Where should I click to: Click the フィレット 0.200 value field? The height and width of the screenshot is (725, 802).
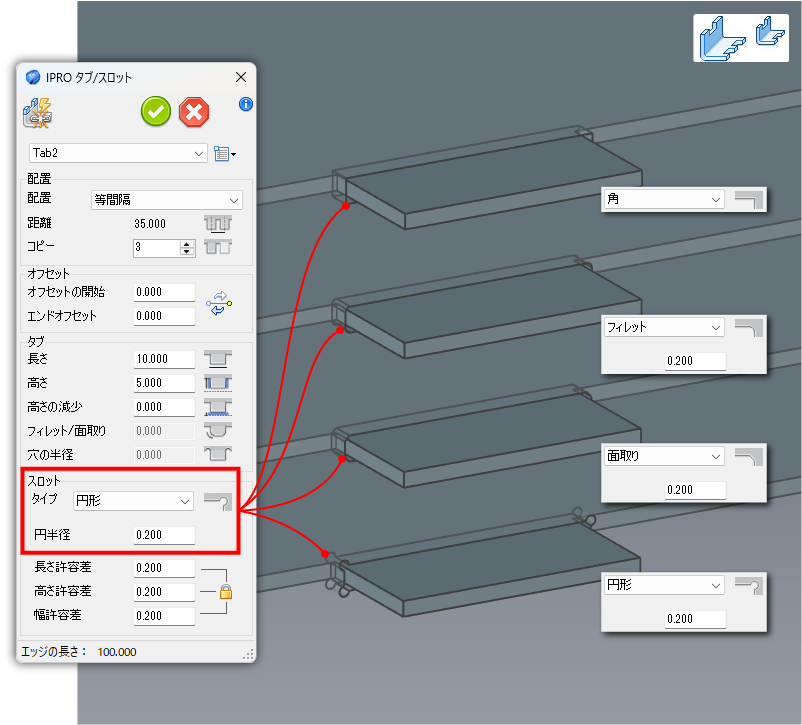pyautogui.click(x=696, y=361)
